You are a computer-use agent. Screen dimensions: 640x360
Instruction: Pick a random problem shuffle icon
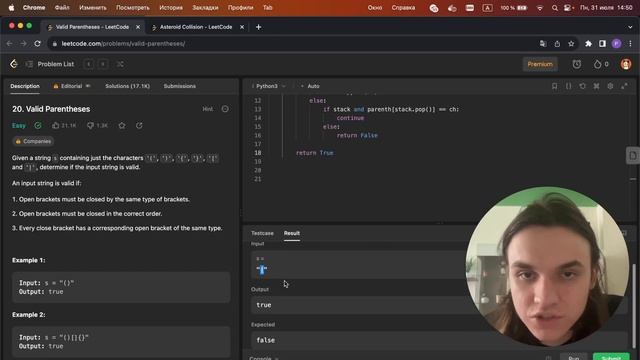(120, 64)
